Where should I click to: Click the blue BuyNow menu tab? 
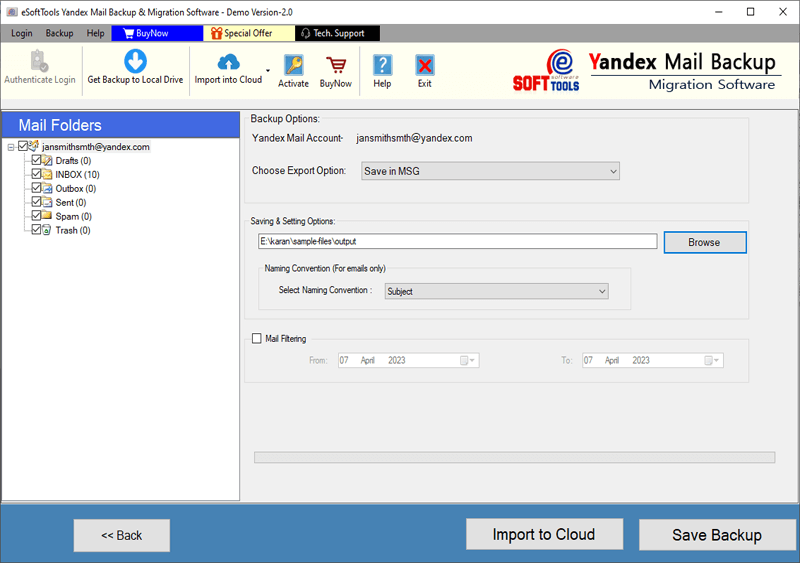pyautogui.click(x=157, y=33)
